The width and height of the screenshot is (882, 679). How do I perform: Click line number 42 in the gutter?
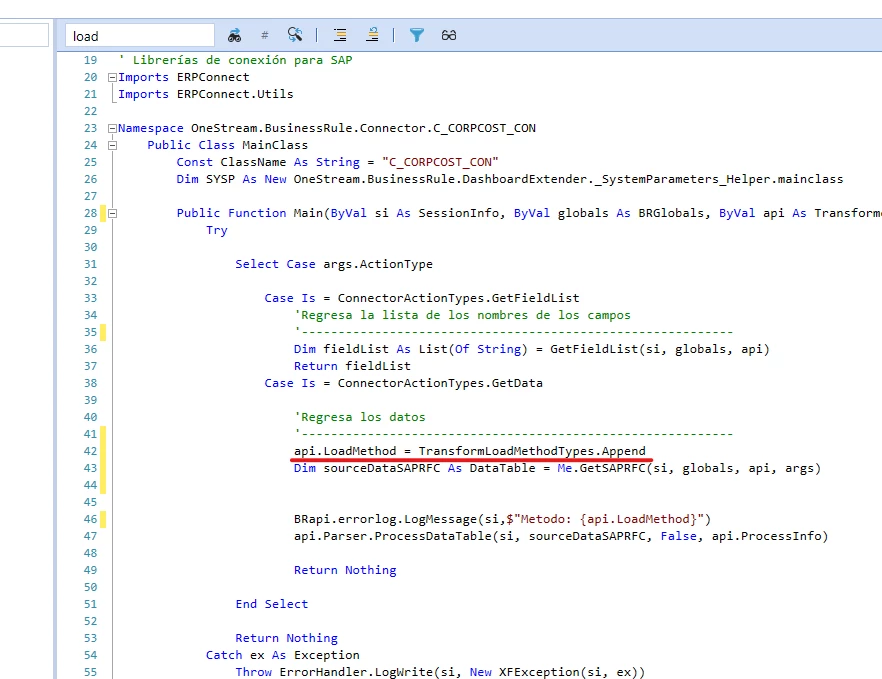click(x=90, y=451)
